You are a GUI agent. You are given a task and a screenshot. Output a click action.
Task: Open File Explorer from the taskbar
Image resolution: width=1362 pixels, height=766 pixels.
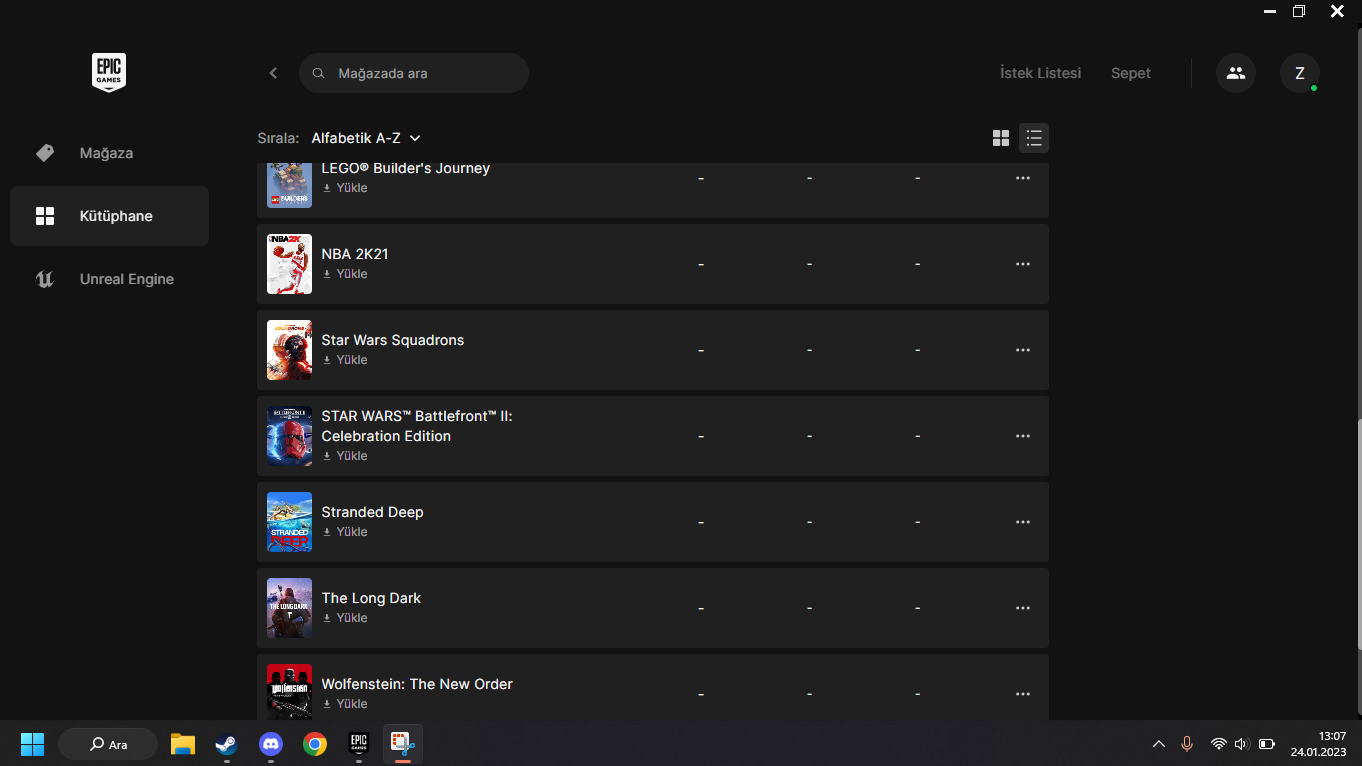(x=182, y=744)
